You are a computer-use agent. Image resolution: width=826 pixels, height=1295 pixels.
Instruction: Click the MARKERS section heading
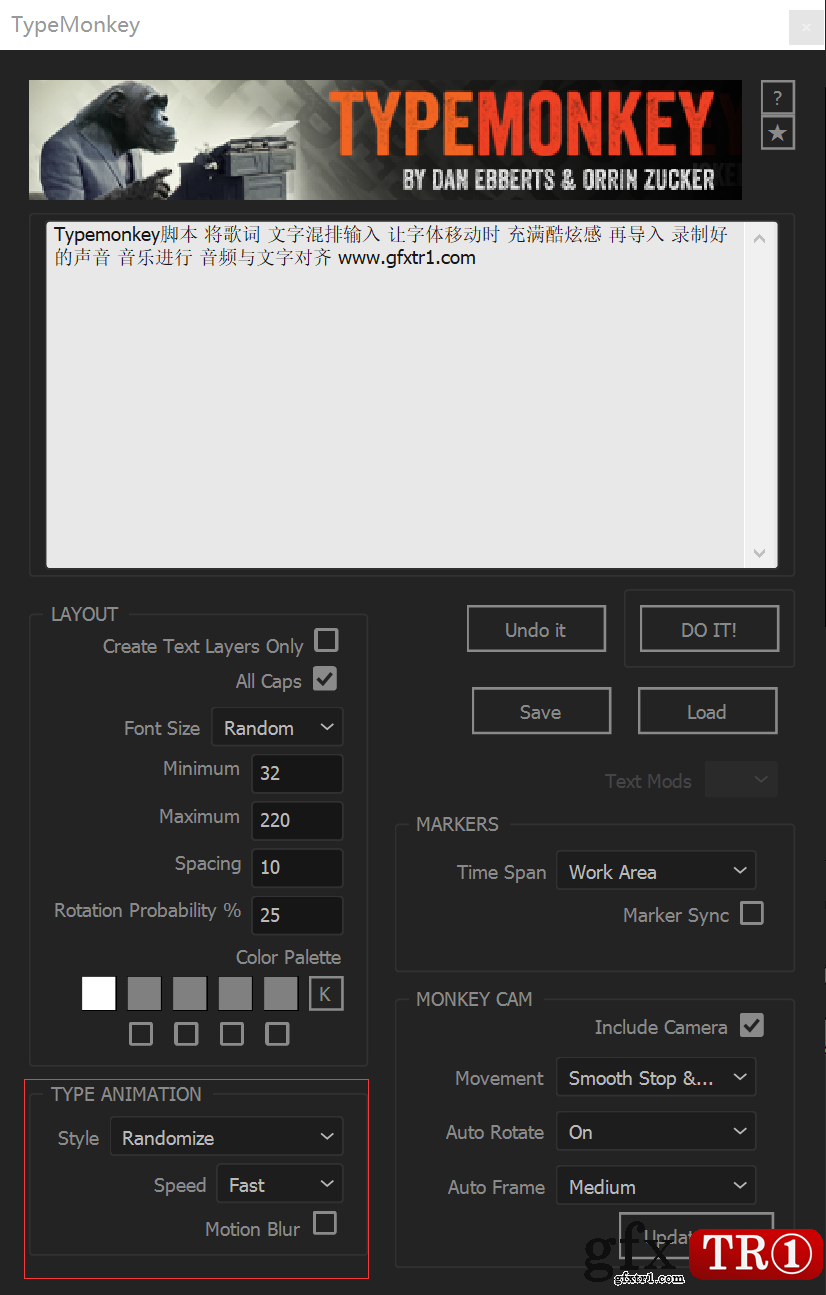[457, 824]
